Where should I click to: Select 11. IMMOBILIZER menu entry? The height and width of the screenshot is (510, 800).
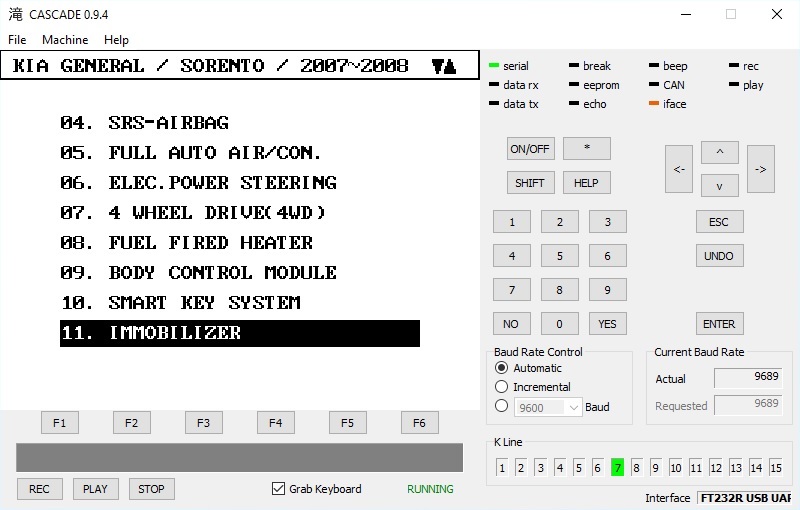pos(239,333)
